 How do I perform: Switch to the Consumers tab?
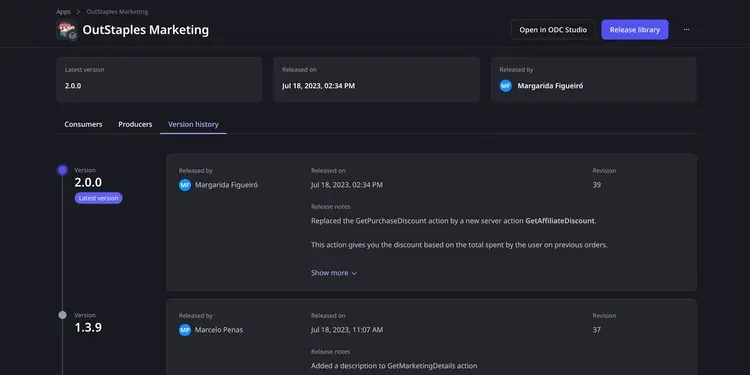83,124
